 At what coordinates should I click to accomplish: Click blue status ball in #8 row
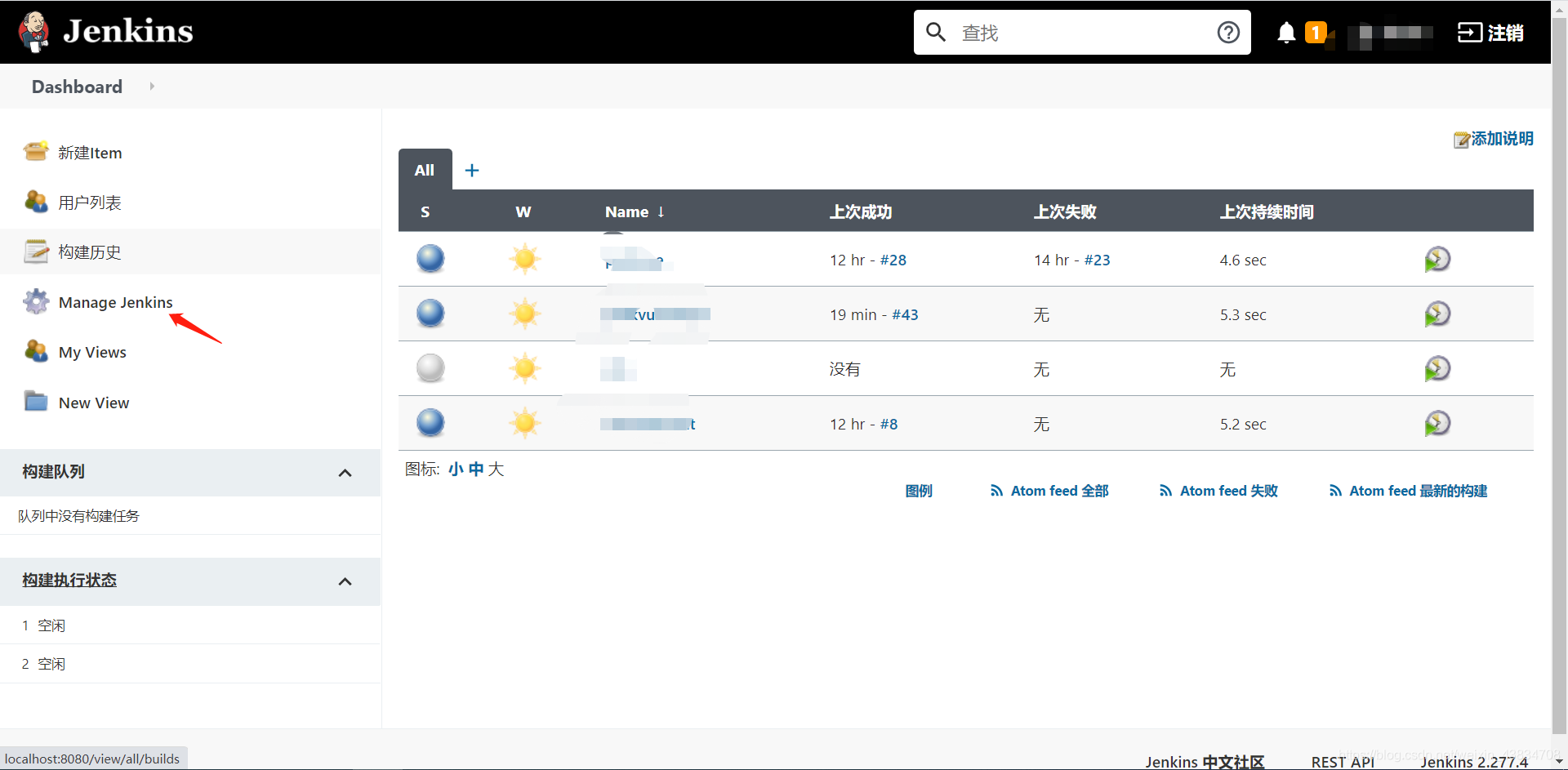pos(430,423)
